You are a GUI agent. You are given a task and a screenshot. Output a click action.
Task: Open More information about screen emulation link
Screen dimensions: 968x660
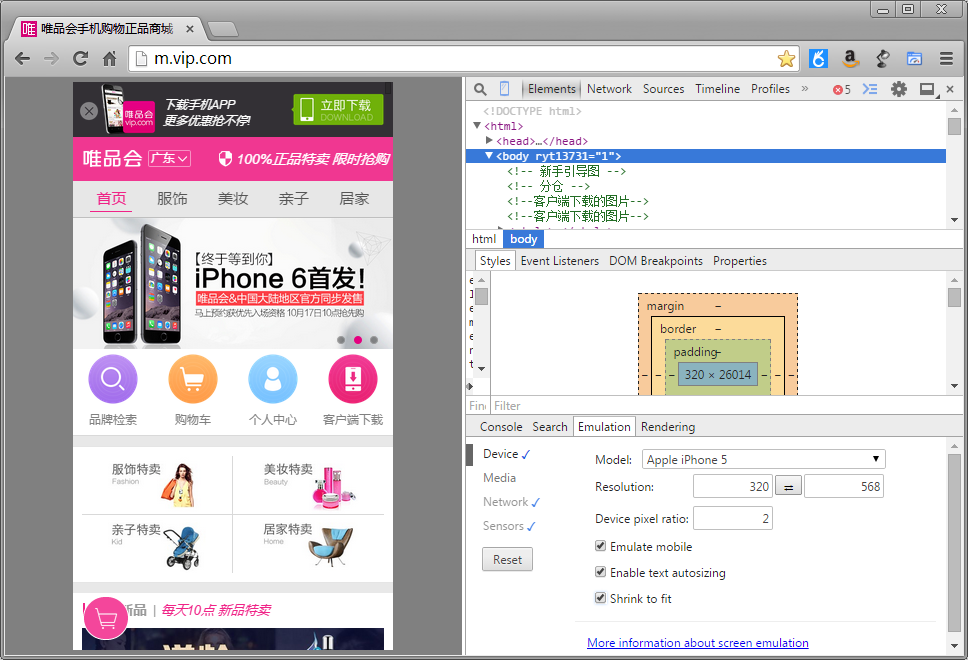click(698, 643)
